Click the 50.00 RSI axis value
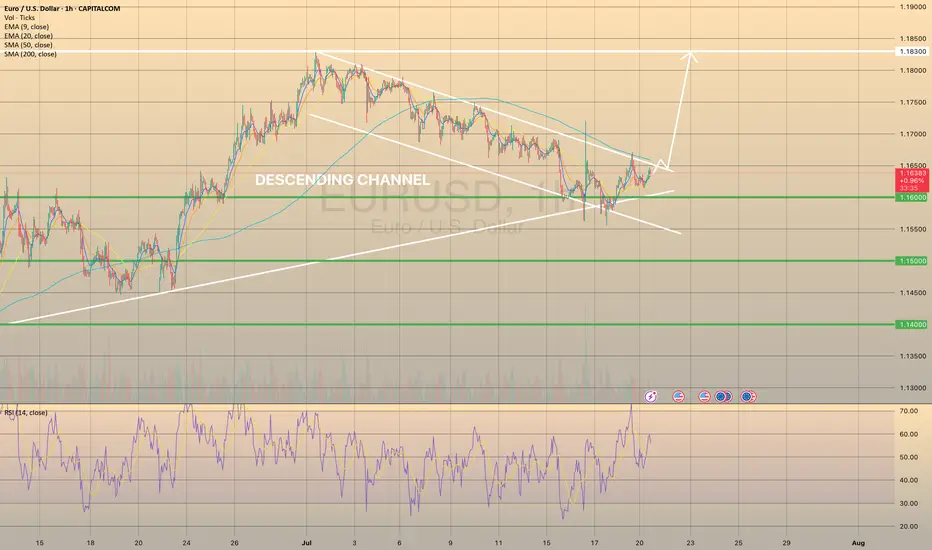Image resolution: width=932 pixels, height=550 pixels. [x=909, y=457]
